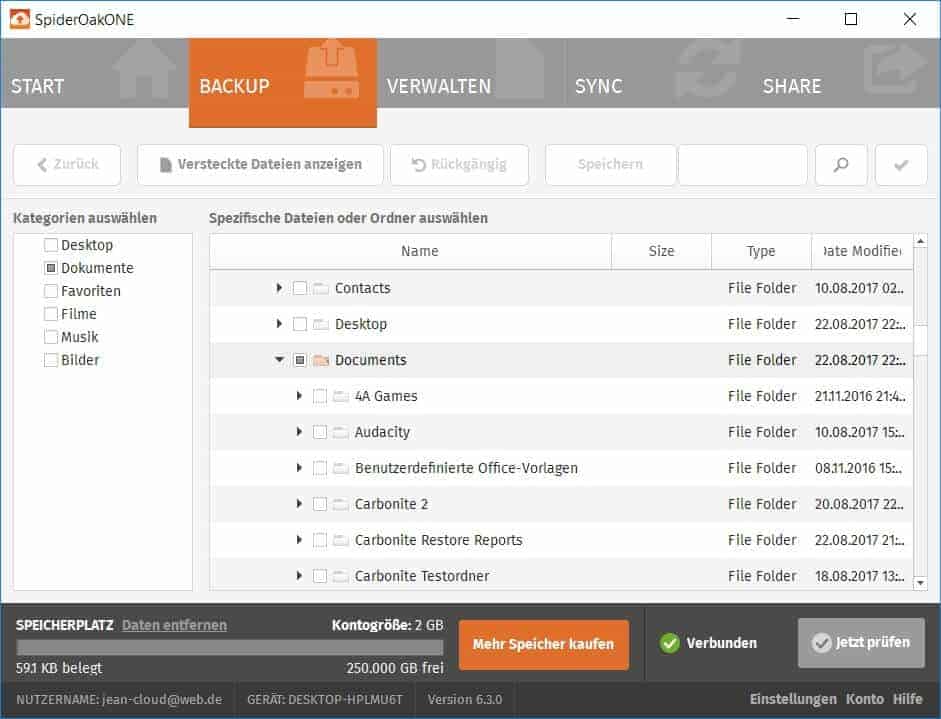Open Einstellungen in the footer

[x=793, y=699]
